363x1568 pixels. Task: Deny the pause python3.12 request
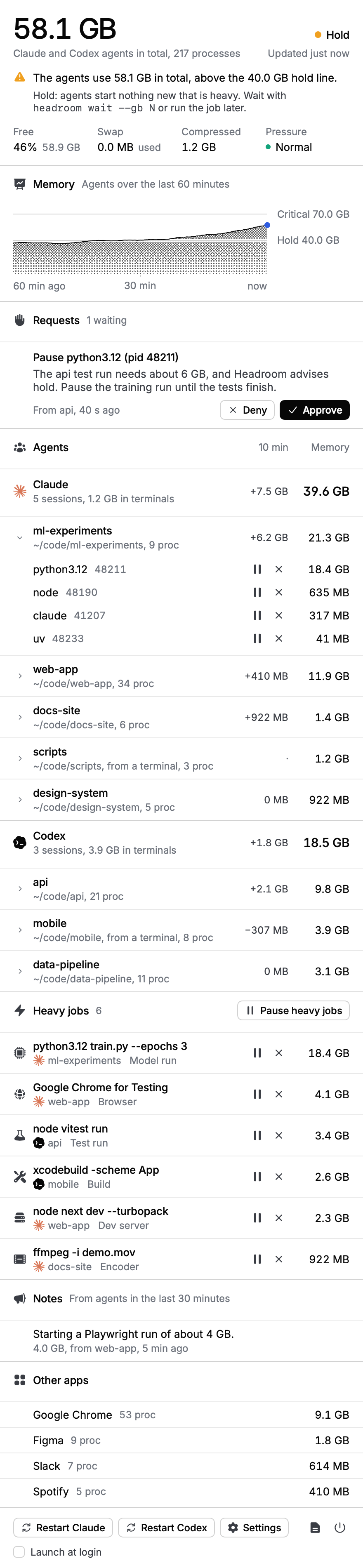click(247, 410)
